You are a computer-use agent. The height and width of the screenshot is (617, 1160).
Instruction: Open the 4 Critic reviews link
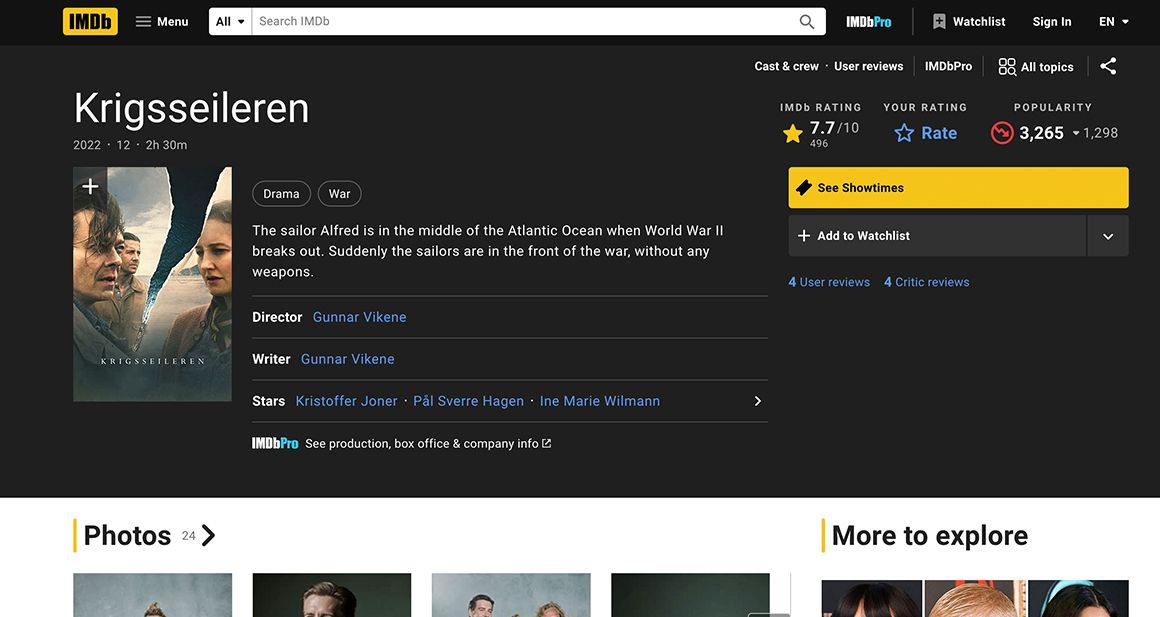click(x=926, y=282)
